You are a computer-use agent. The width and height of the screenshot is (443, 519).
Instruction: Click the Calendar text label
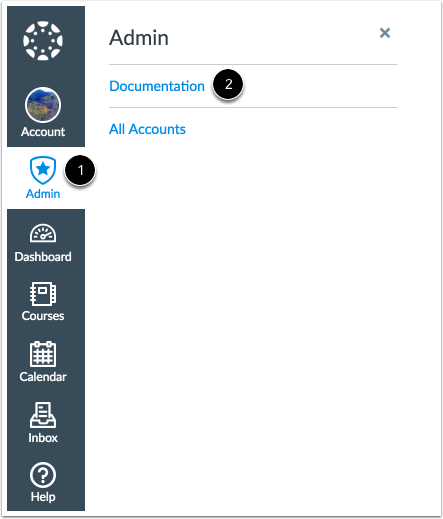[43, 377]
